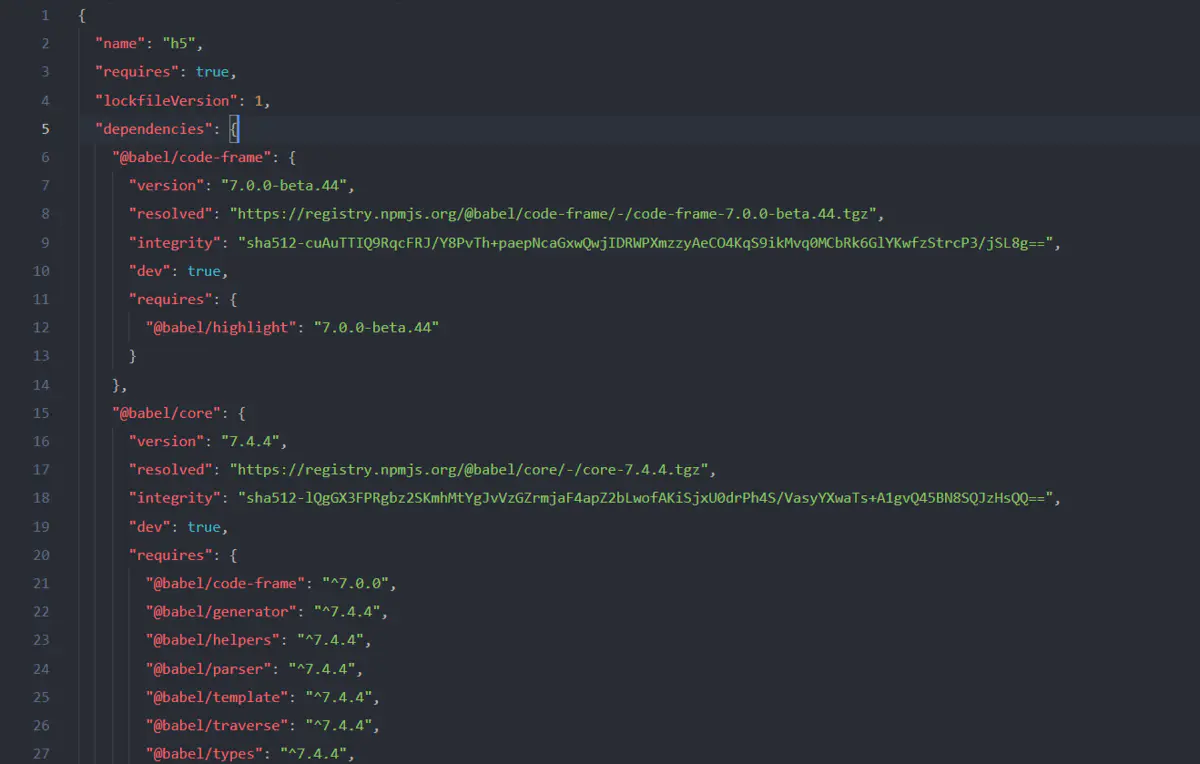Click the "resolved" key on line 17
1200x764 pixels.
pos(171,470)
